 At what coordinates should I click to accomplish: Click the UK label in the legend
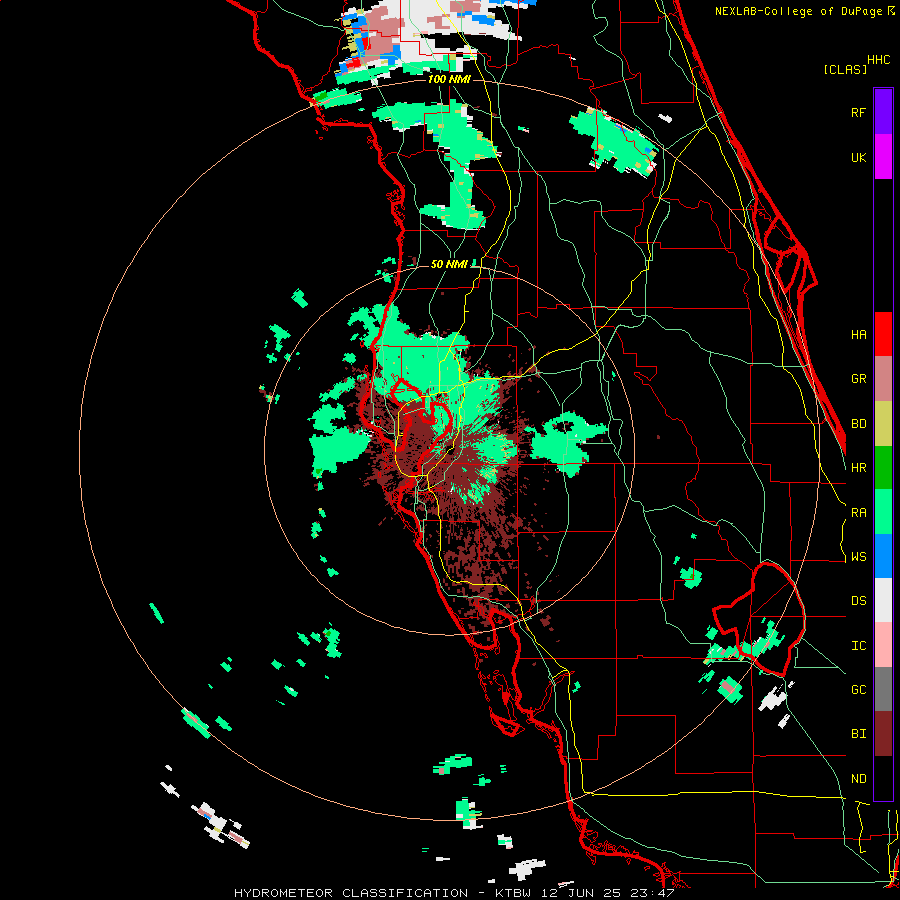(858, 157)
